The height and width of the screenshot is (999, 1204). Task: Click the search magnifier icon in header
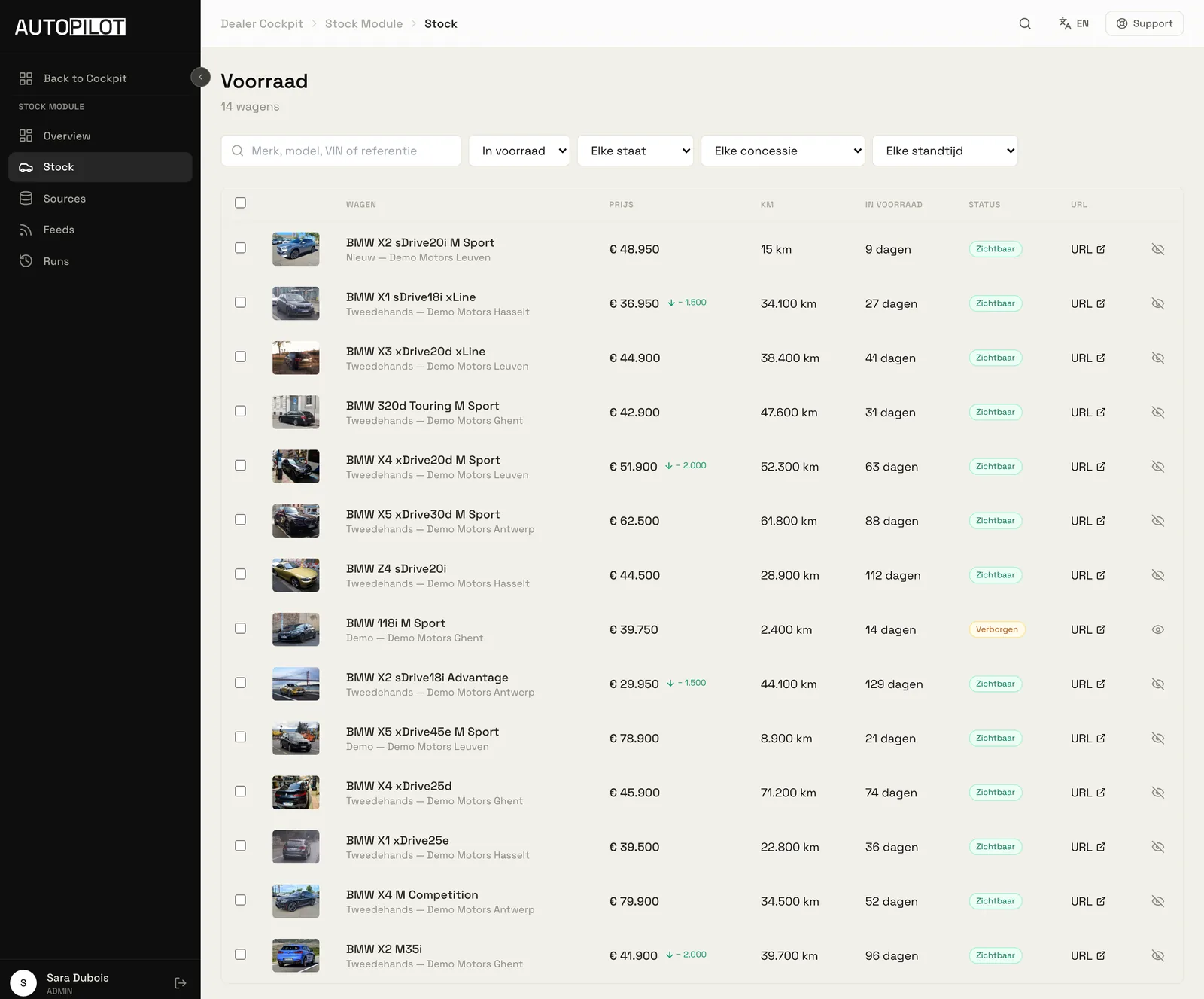pos(1025,23)
